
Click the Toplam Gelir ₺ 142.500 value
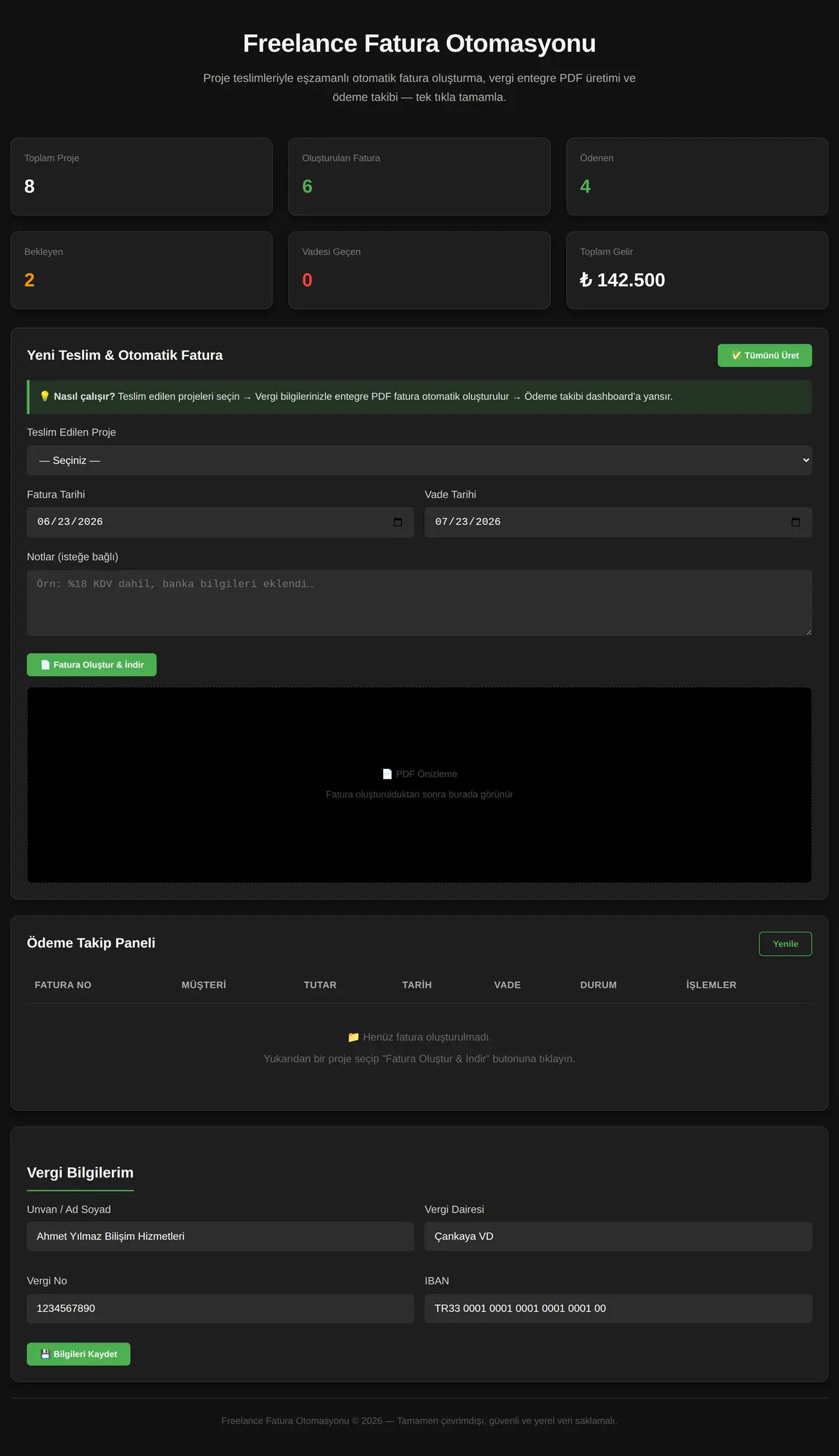tap(622, 280)
